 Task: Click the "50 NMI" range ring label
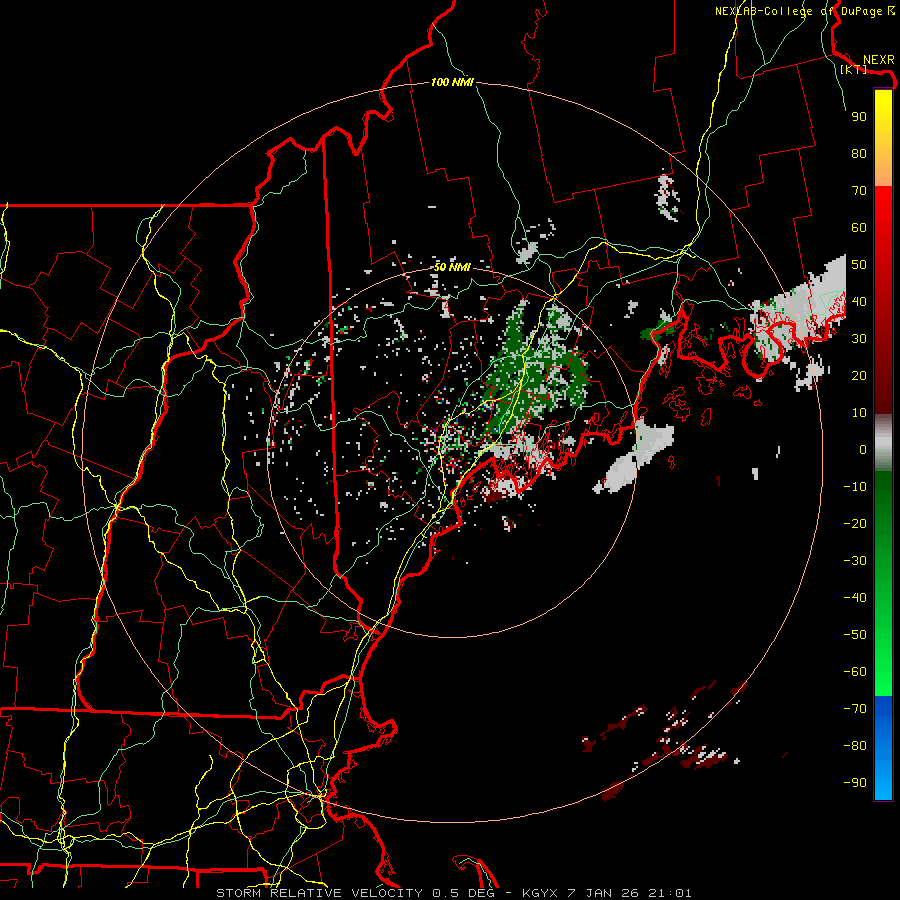452,267
